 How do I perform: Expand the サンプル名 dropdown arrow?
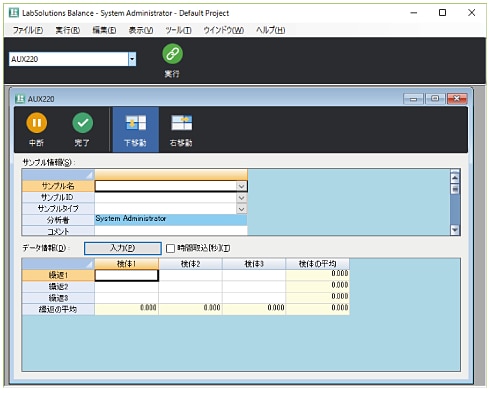[x=242, y=186]
